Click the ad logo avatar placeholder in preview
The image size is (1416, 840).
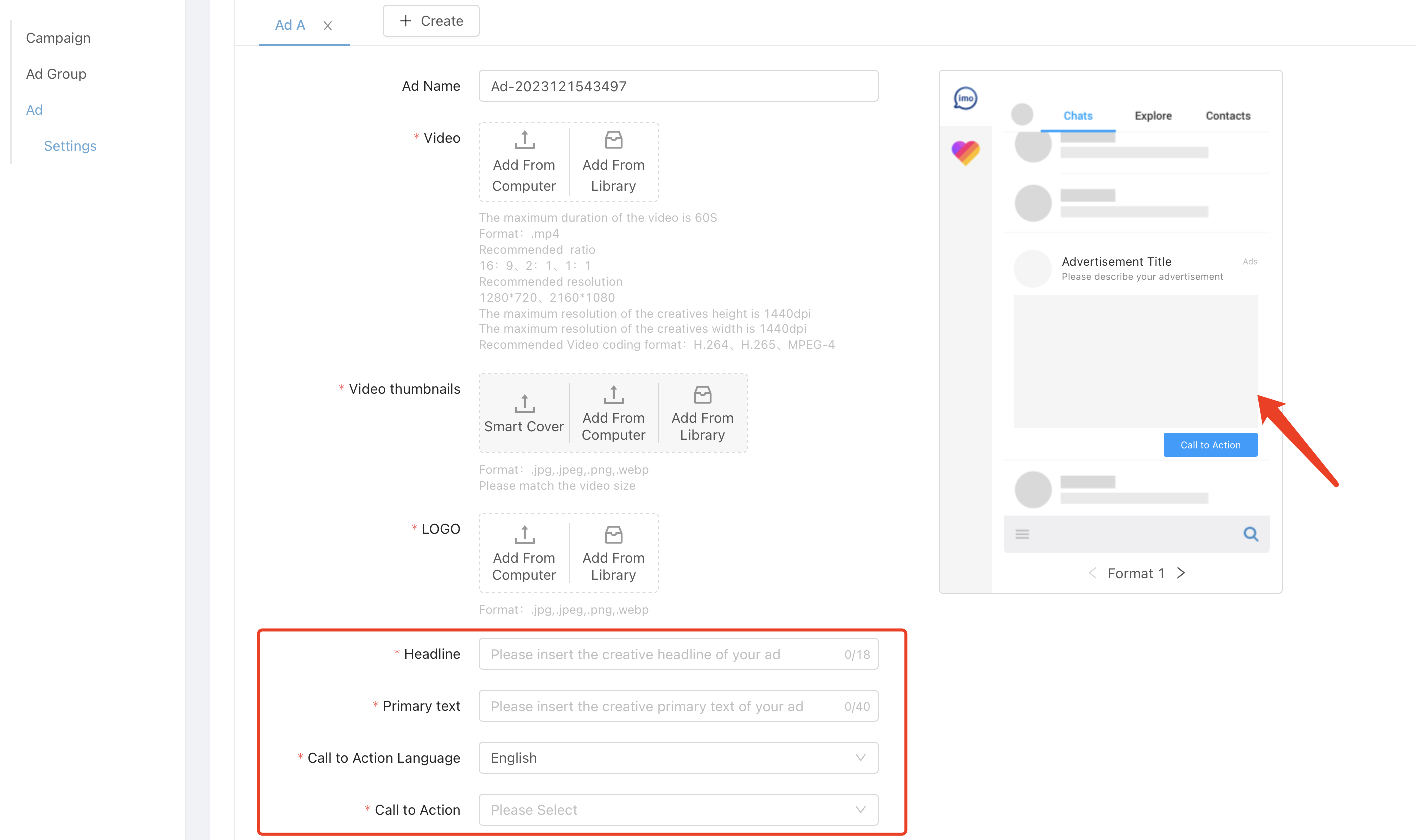(1032, 269)
